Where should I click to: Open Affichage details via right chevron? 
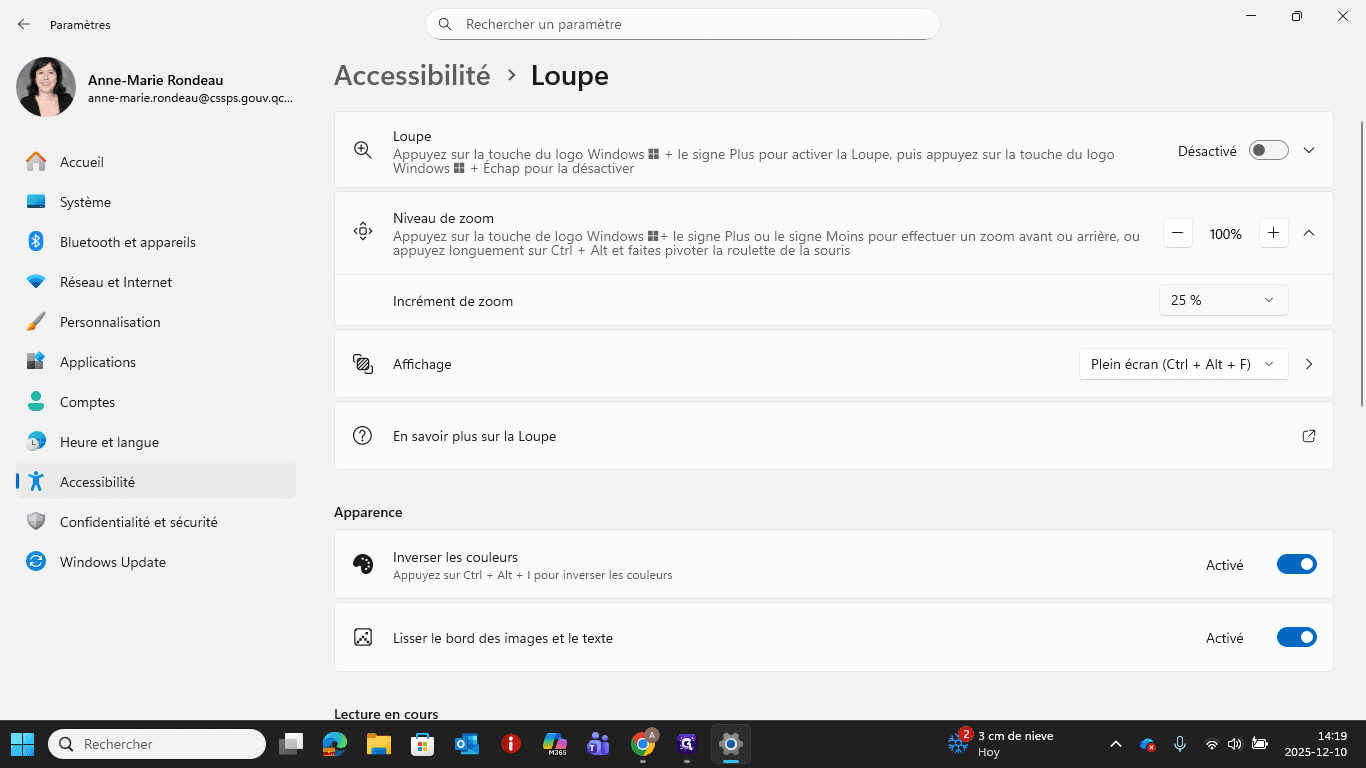[x=1309, y=364]
